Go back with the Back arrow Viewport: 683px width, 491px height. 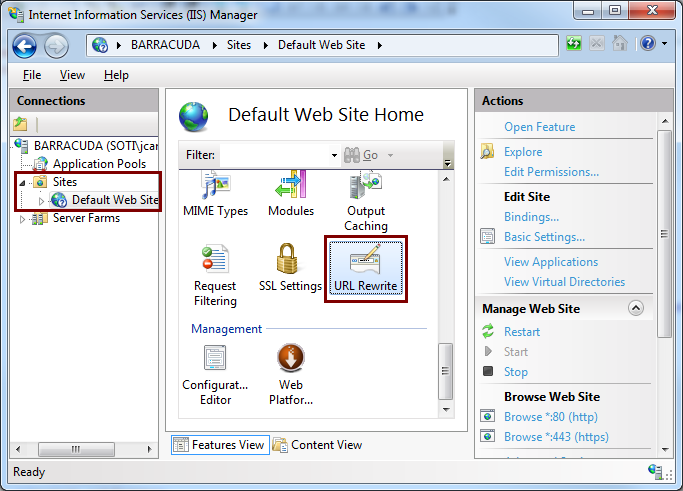[x=24, y=45]
